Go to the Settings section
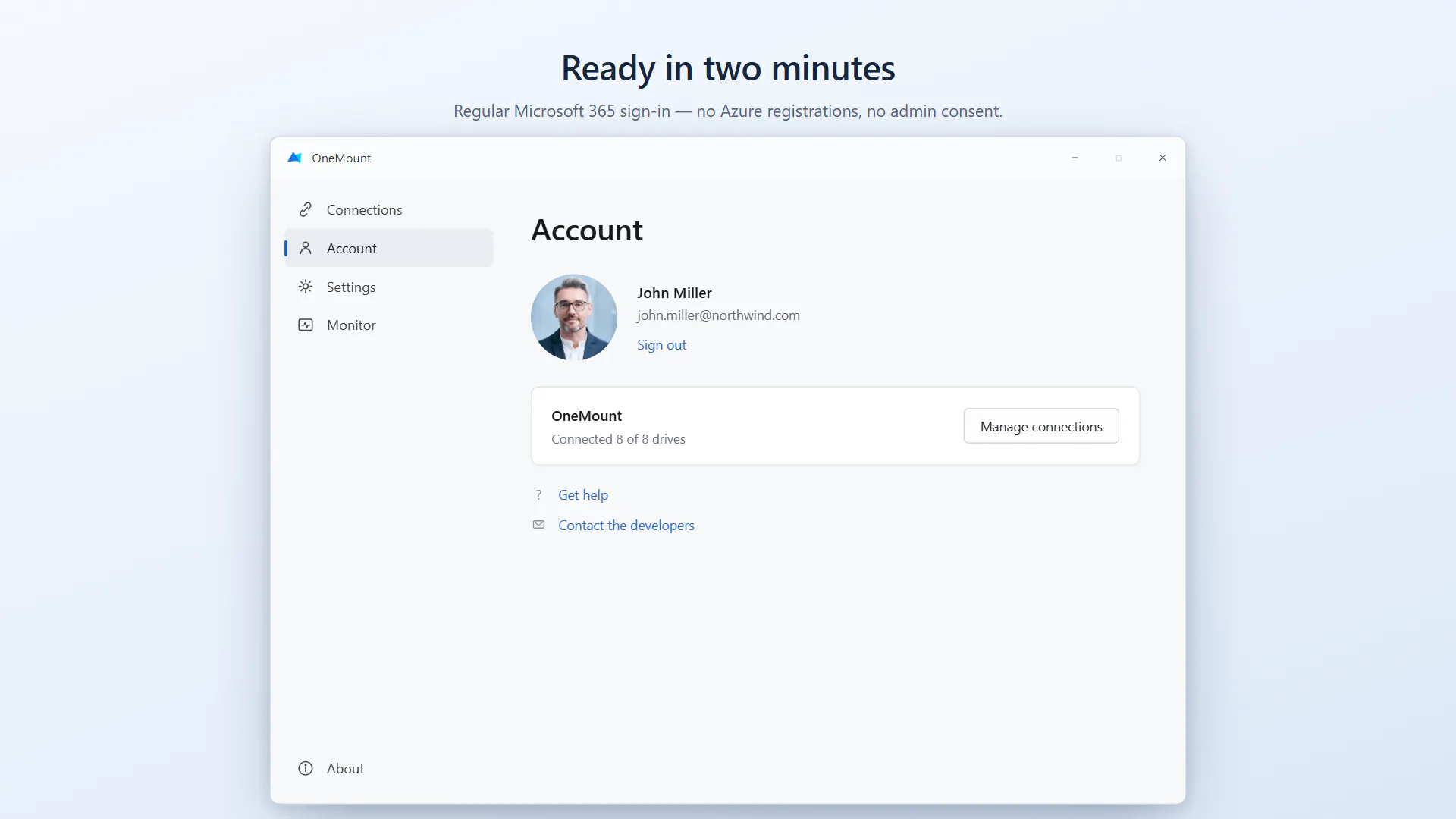This screenshot has height=819, width=1456. click(389, 287)
